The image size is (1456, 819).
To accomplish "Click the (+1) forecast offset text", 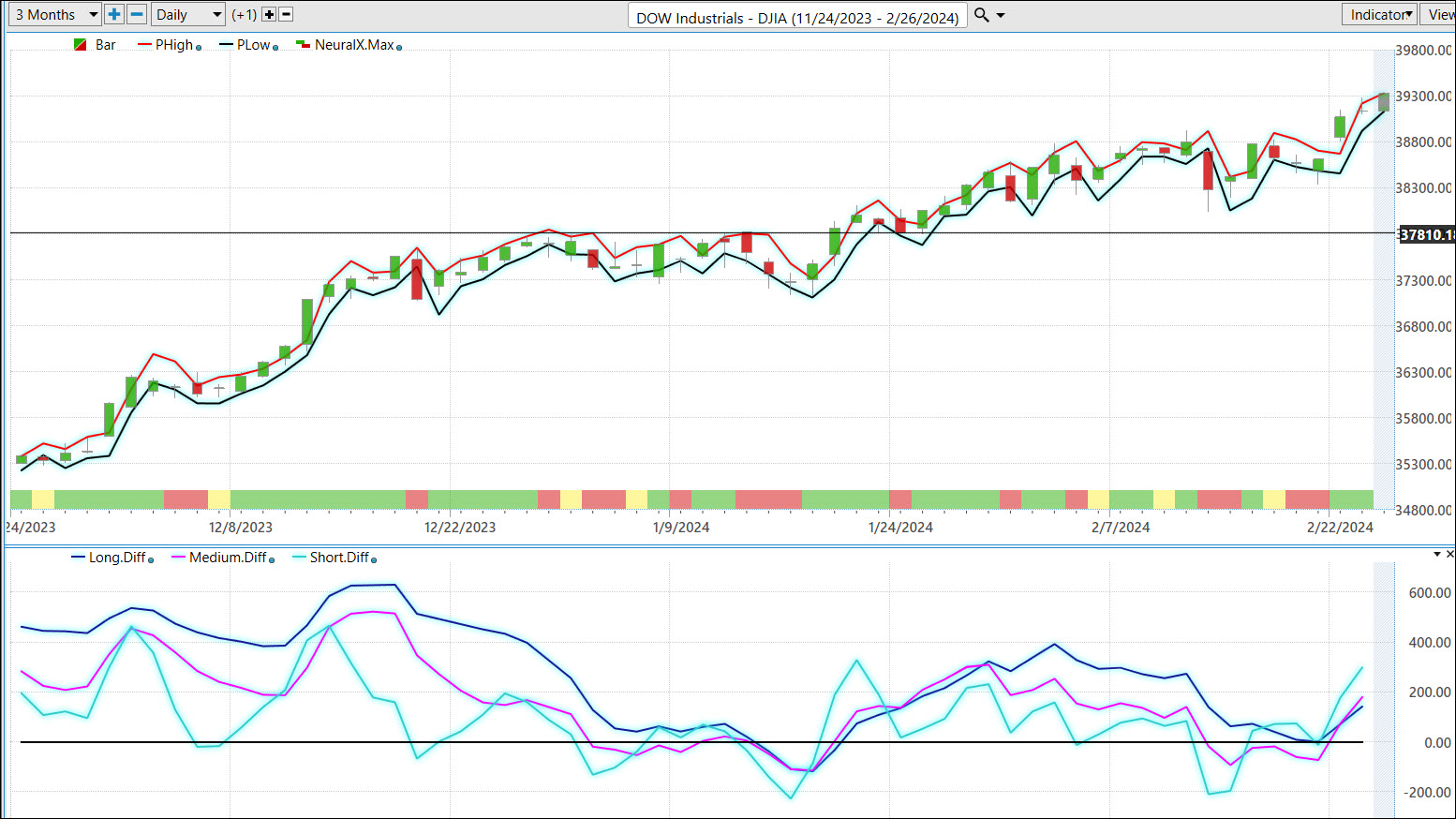I will pos(245,15).
